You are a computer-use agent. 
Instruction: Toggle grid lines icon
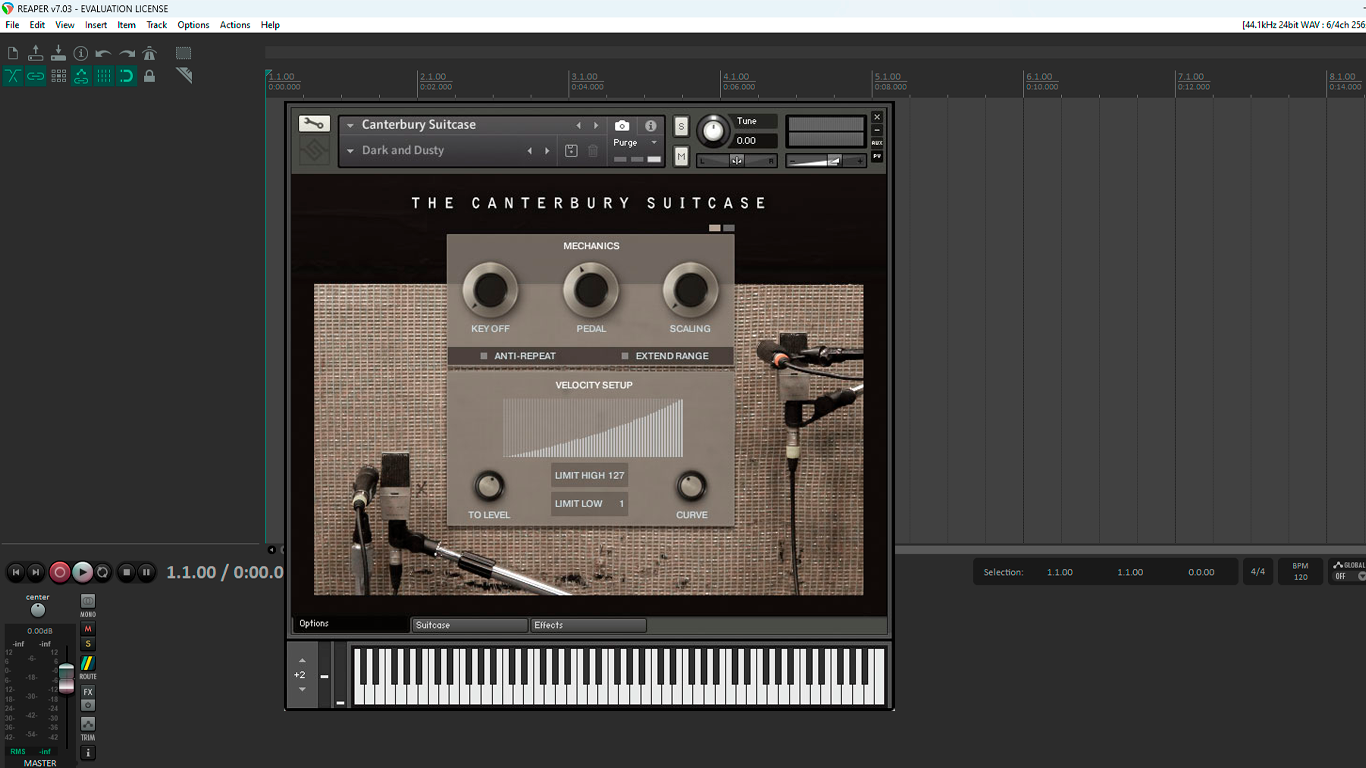(103, 76)
